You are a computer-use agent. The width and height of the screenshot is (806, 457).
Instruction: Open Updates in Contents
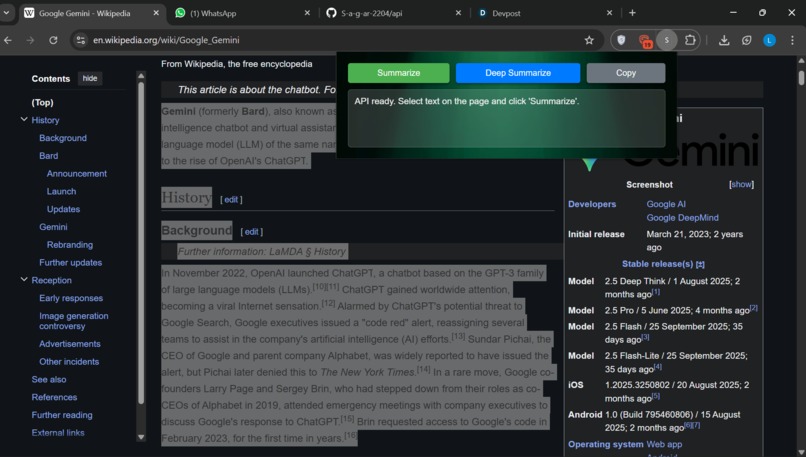[x=63, y=209]
